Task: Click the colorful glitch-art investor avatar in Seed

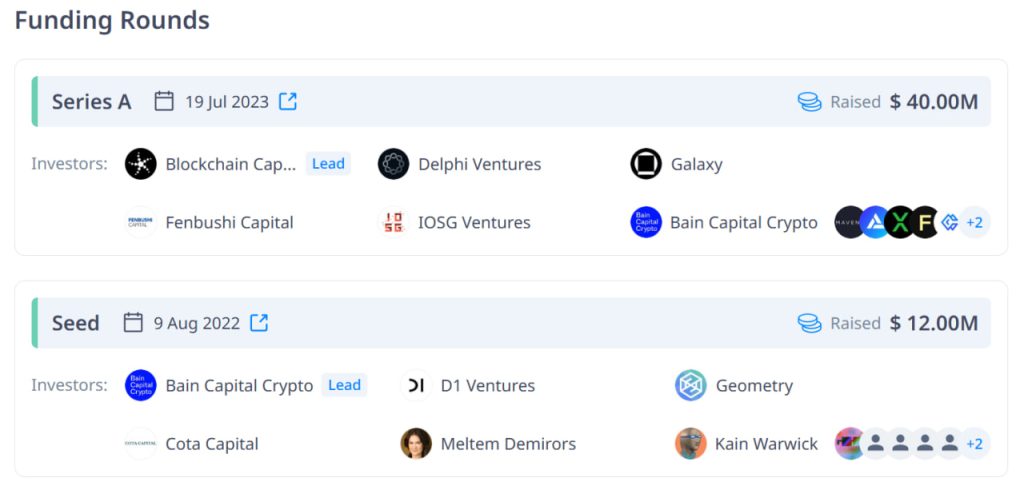Action: 849,444
